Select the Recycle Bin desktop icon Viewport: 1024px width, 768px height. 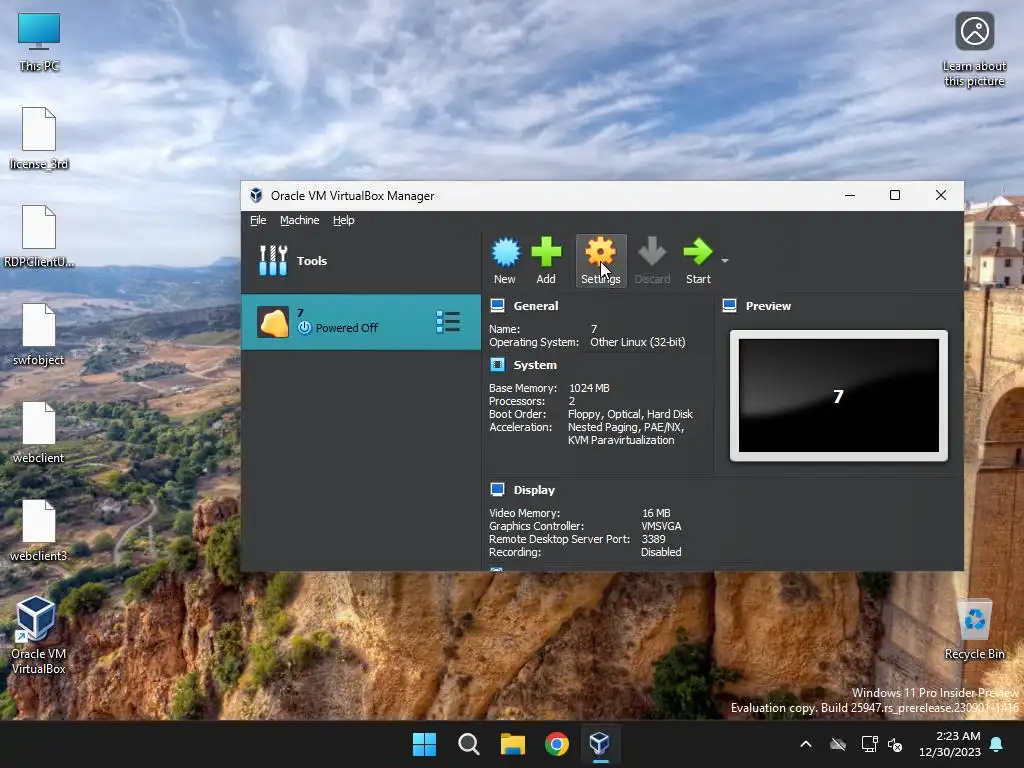coord(974,630)
